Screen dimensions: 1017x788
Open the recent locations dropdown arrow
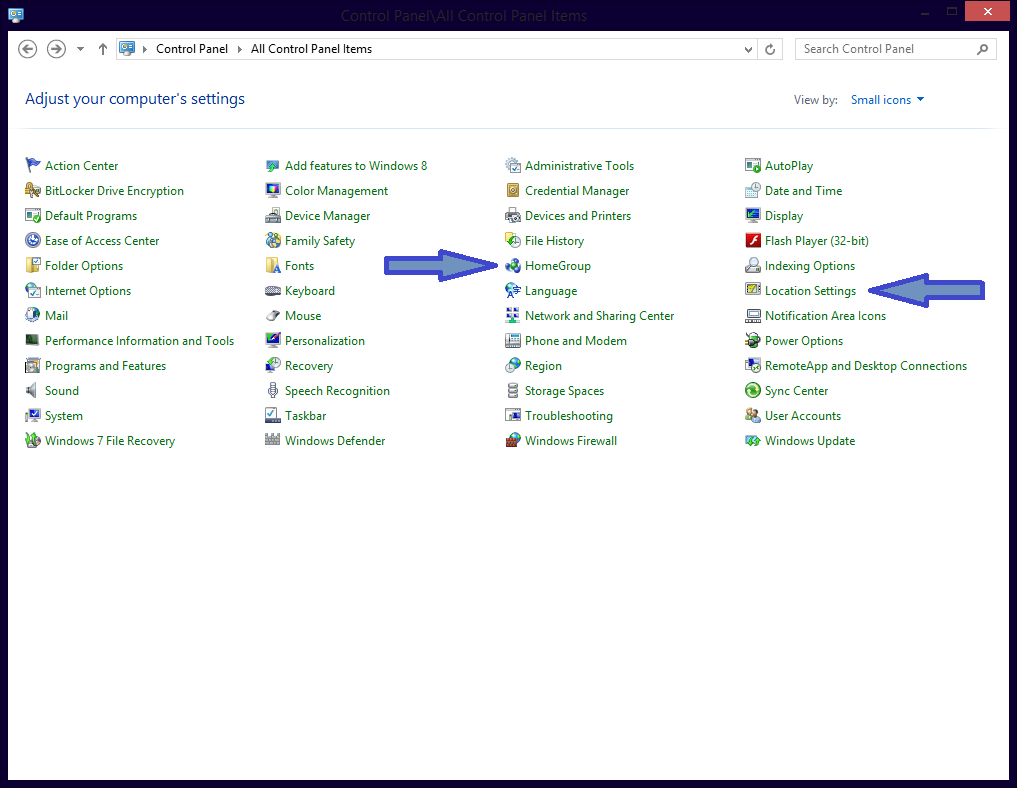[x=80, y=49]
